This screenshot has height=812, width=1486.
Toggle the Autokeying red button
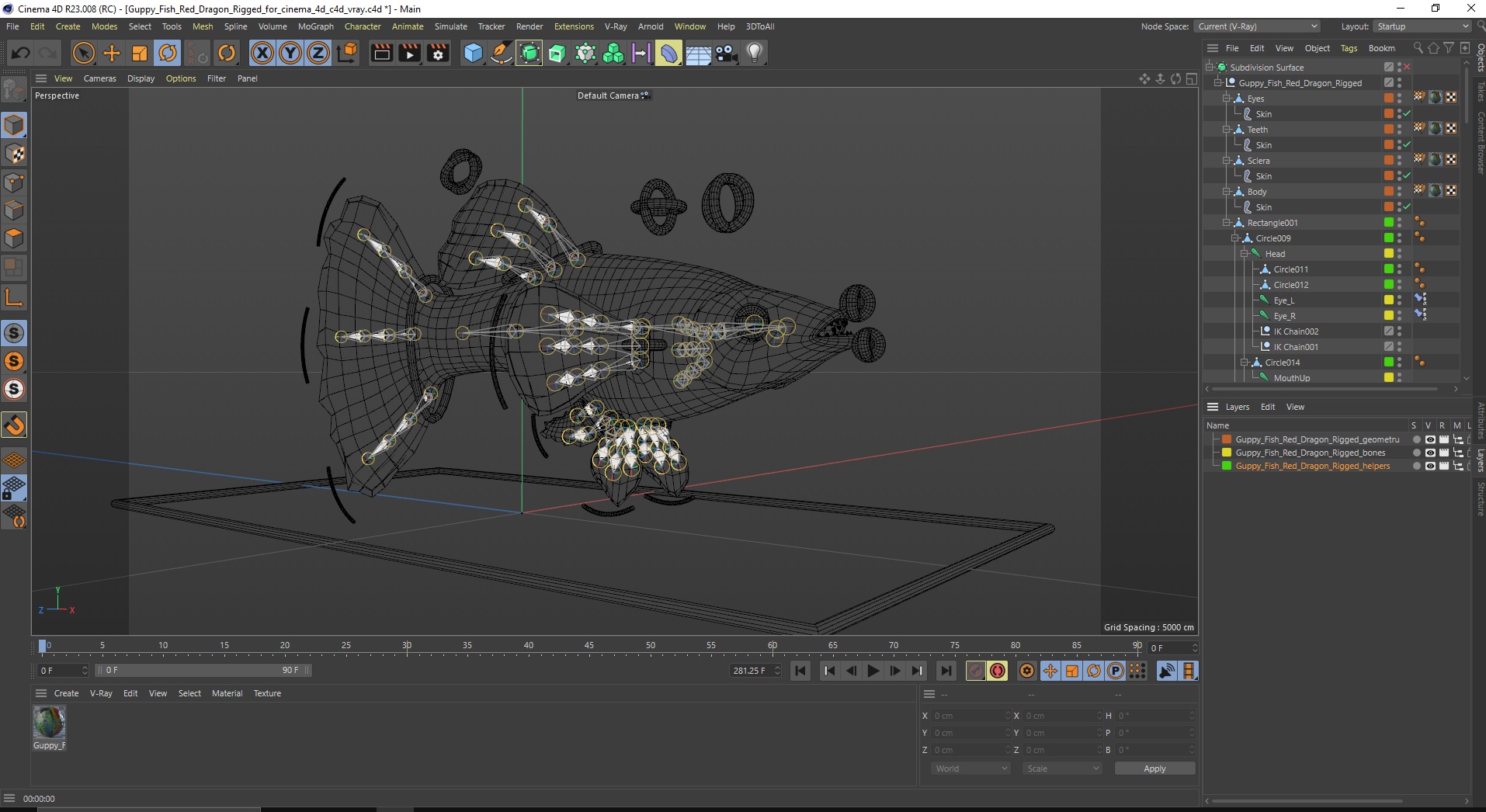pos(998,671)
